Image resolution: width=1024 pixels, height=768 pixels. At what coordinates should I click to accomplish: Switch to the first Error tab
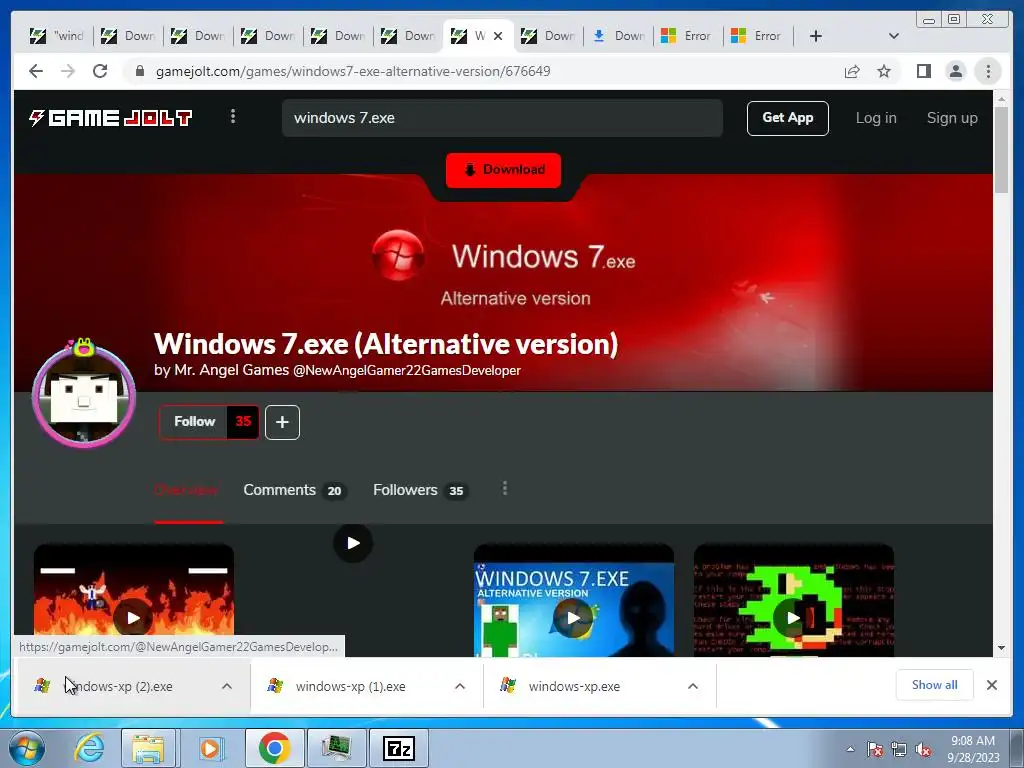point(687,36)
